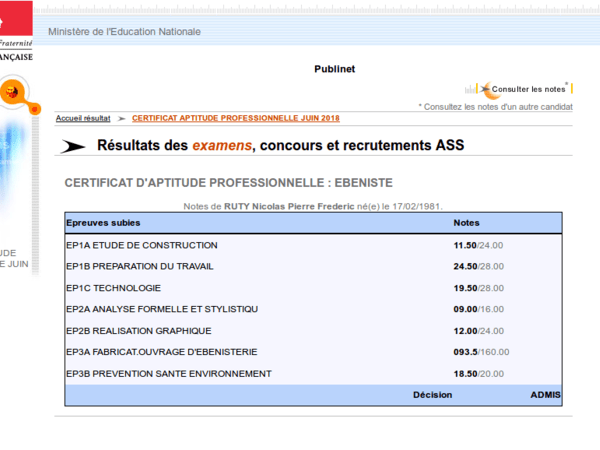This screenshot has height=450, width=600.
Task: Go to Accueil résultat breadcrumb
Action: click(x=83, y=118)
